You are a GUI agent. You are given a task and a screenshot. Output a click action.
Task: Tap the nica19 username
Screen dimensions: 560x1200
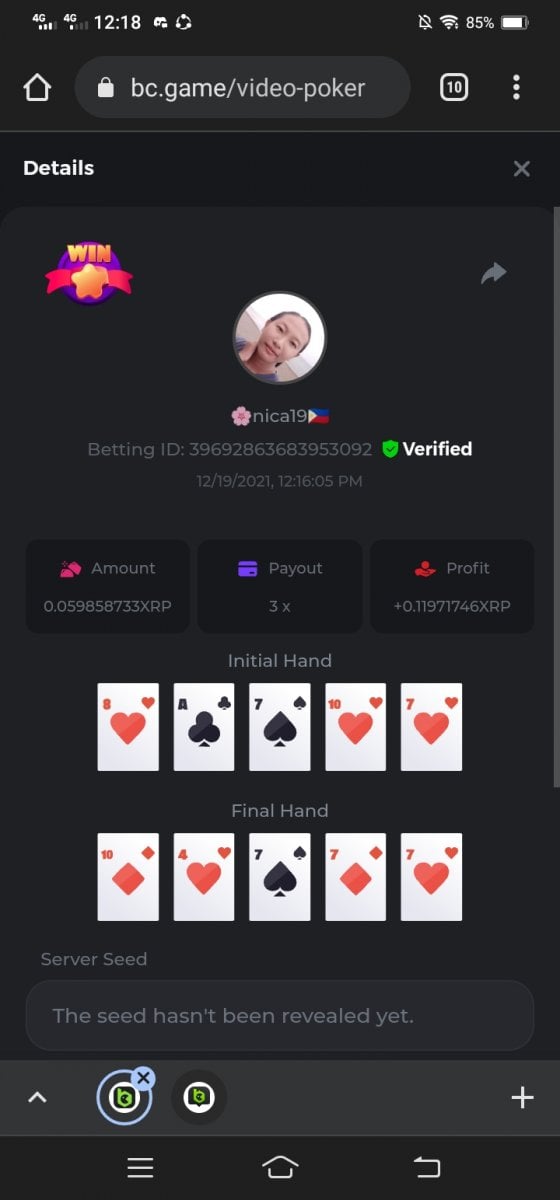pos(280,416)
